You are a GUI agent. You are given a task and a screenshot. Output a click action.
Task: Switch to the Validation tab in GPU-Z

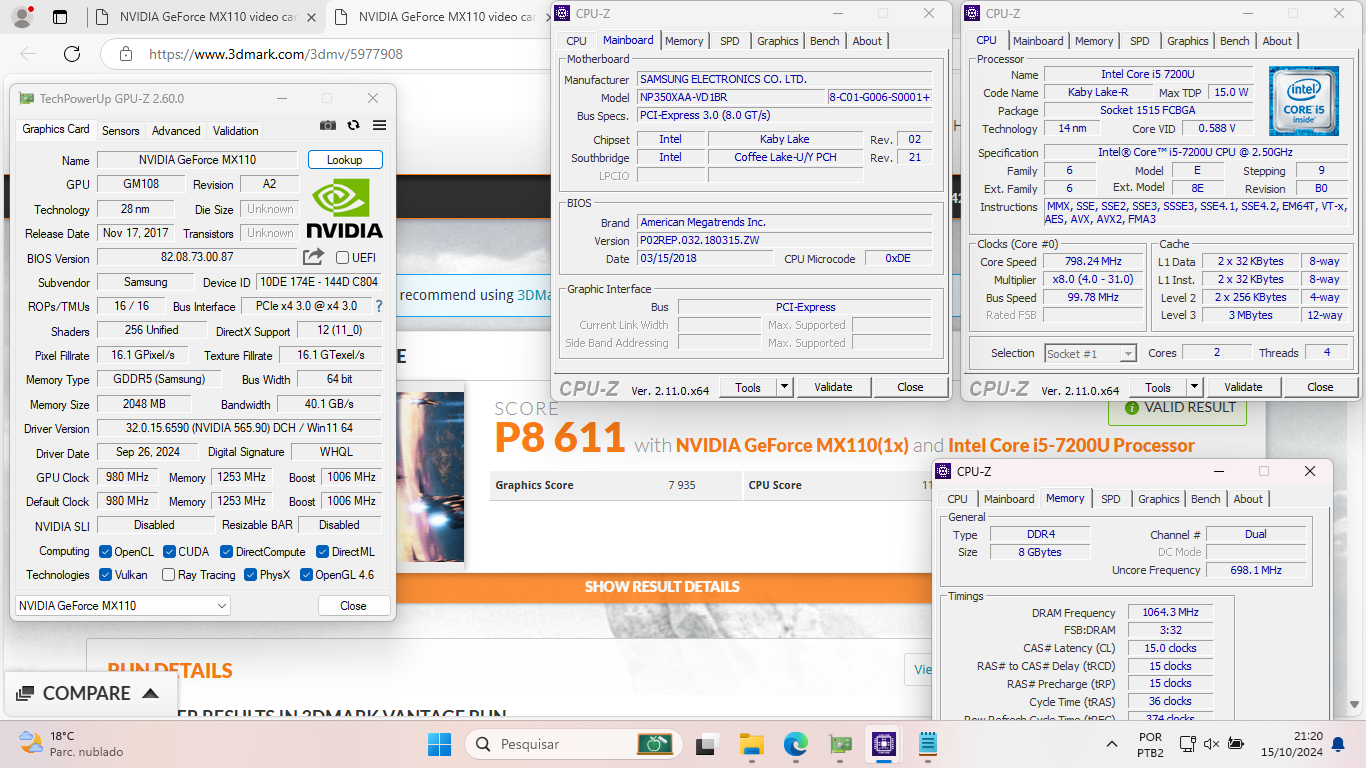(x=236, y=131)
